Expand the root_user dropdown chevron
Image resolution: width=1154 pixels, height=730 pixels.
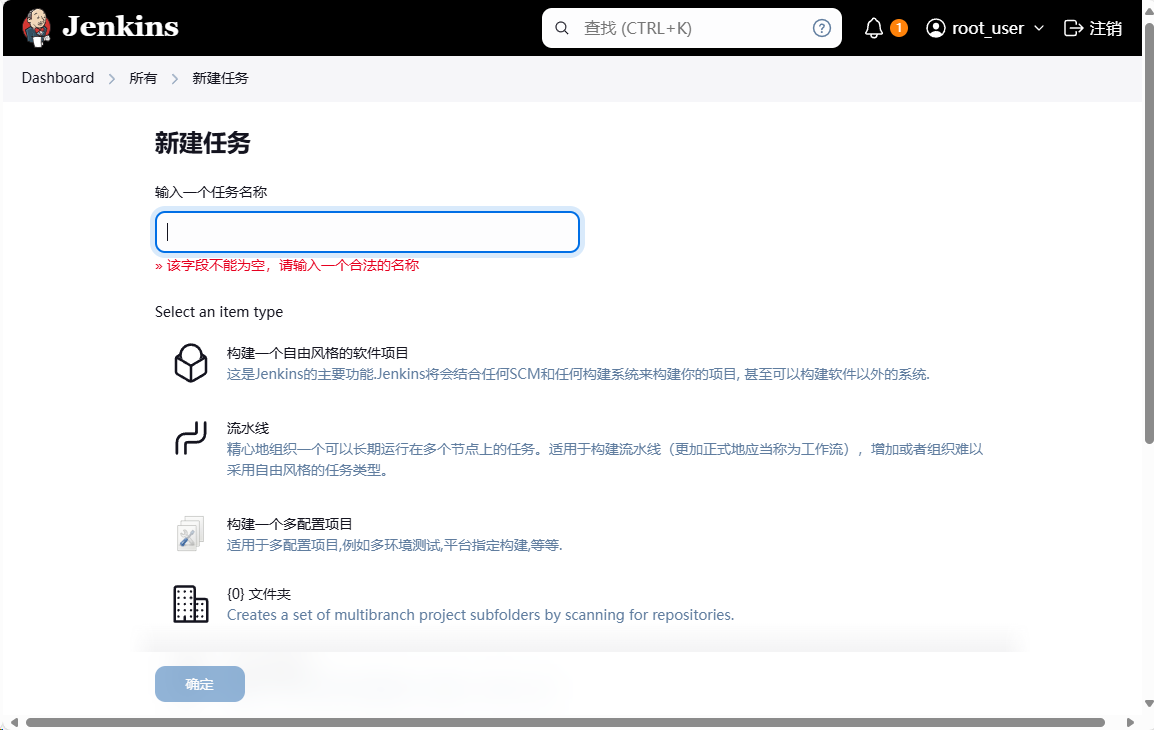1038,28
